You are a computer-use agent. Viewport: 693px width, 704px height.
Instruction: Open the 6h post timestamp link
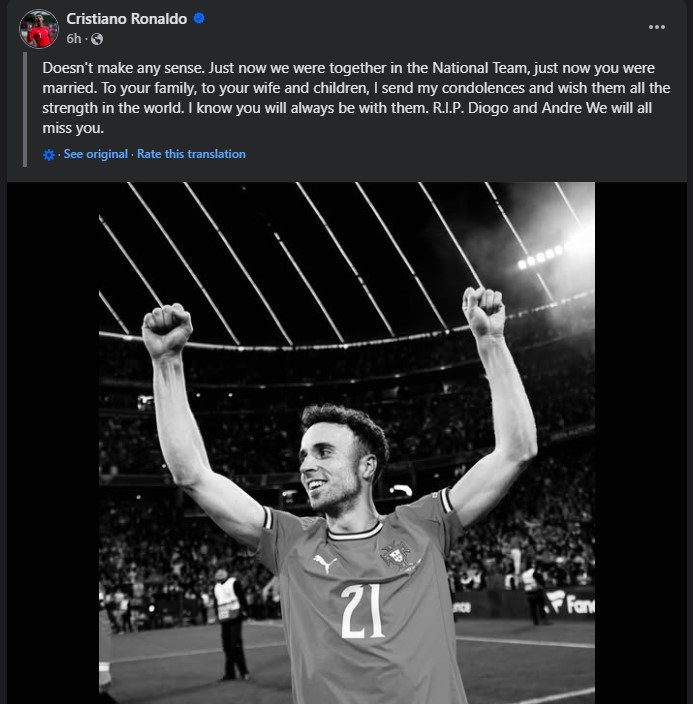pyautogui.click(x=74, y=39)
